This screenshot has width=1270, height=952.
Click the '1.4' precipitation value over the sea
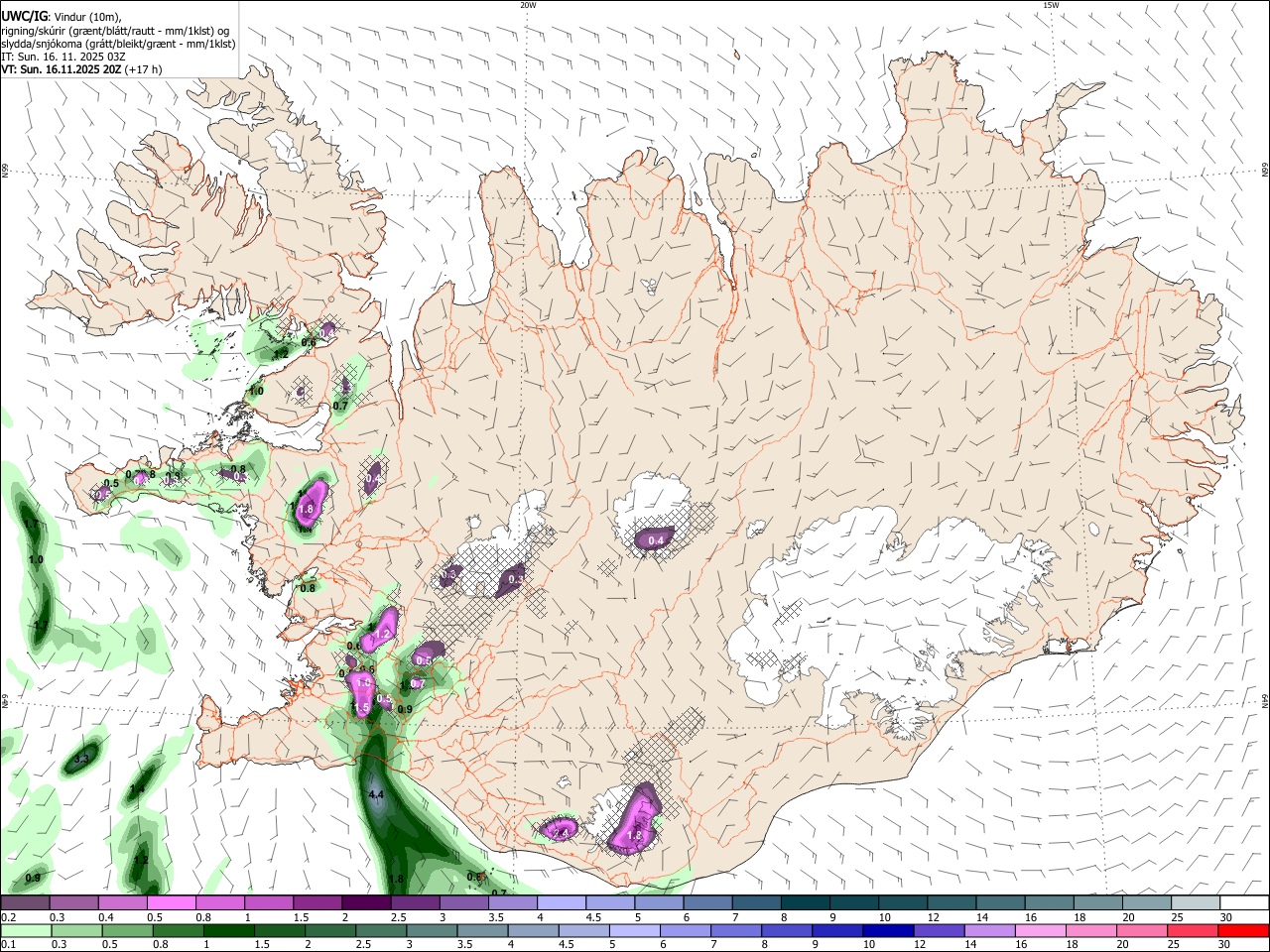pos(137,789)
